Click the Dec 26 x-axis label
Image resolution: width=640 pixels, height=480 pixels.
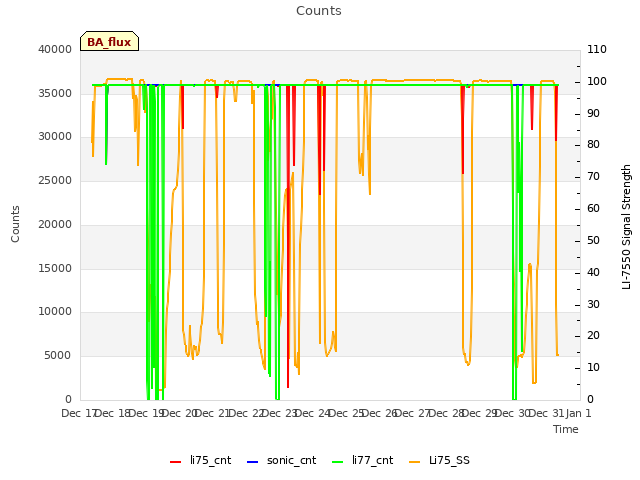380,413
